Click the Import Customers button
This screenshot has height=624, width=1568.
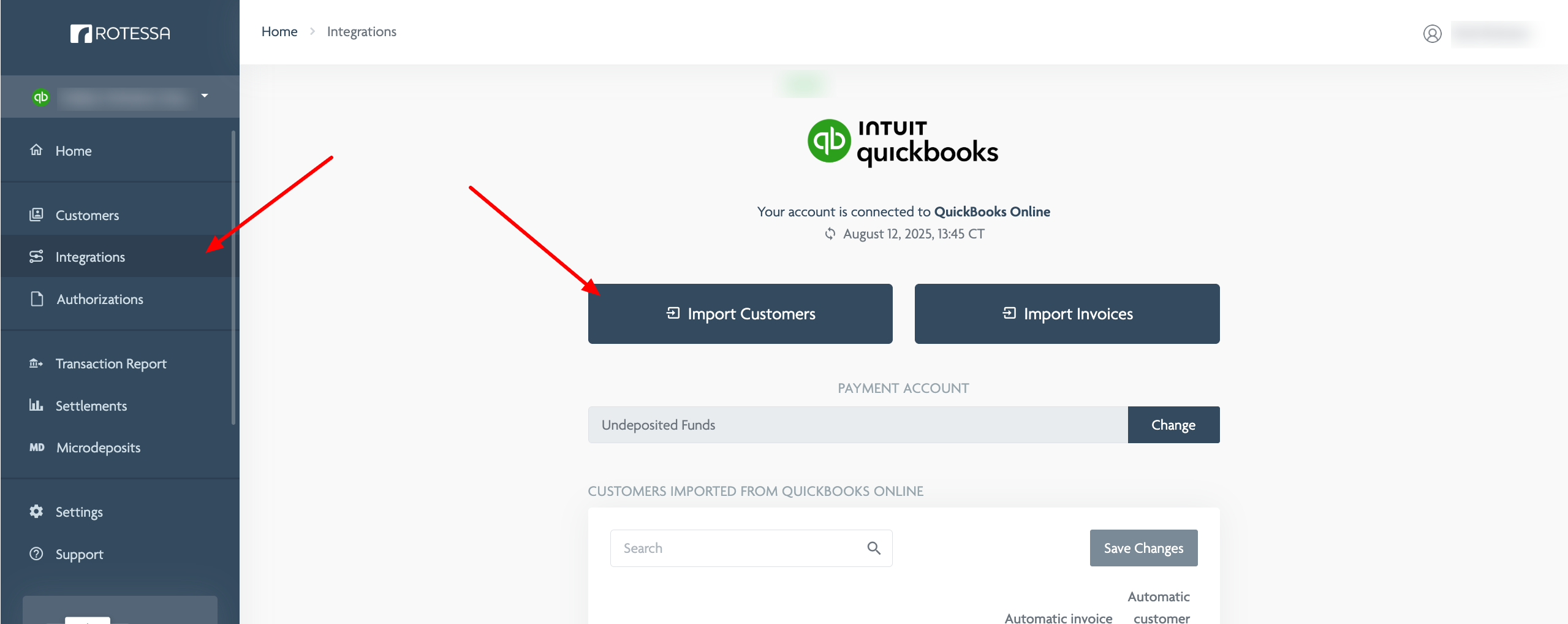(x=740, y=314)
